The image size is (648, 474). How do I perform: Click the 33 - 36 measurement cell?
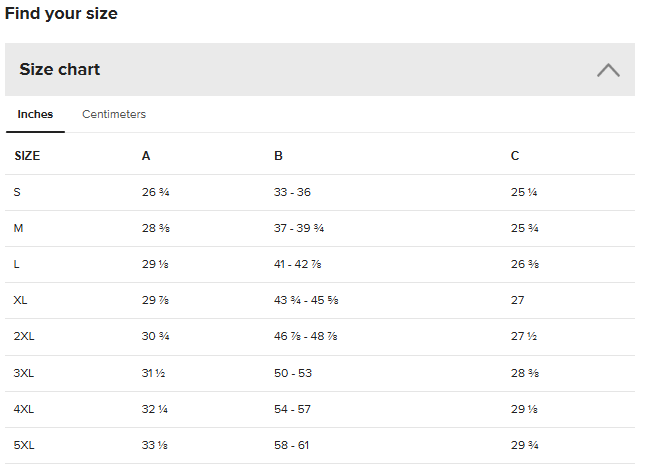point(292,192)
